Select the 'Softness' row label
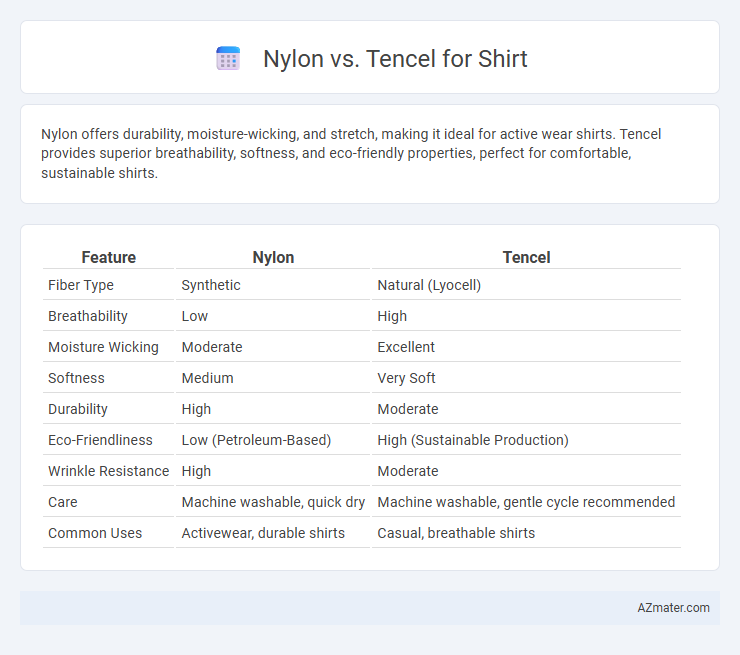740x655 pixels. pyautogui.click(x=76, y=378)
